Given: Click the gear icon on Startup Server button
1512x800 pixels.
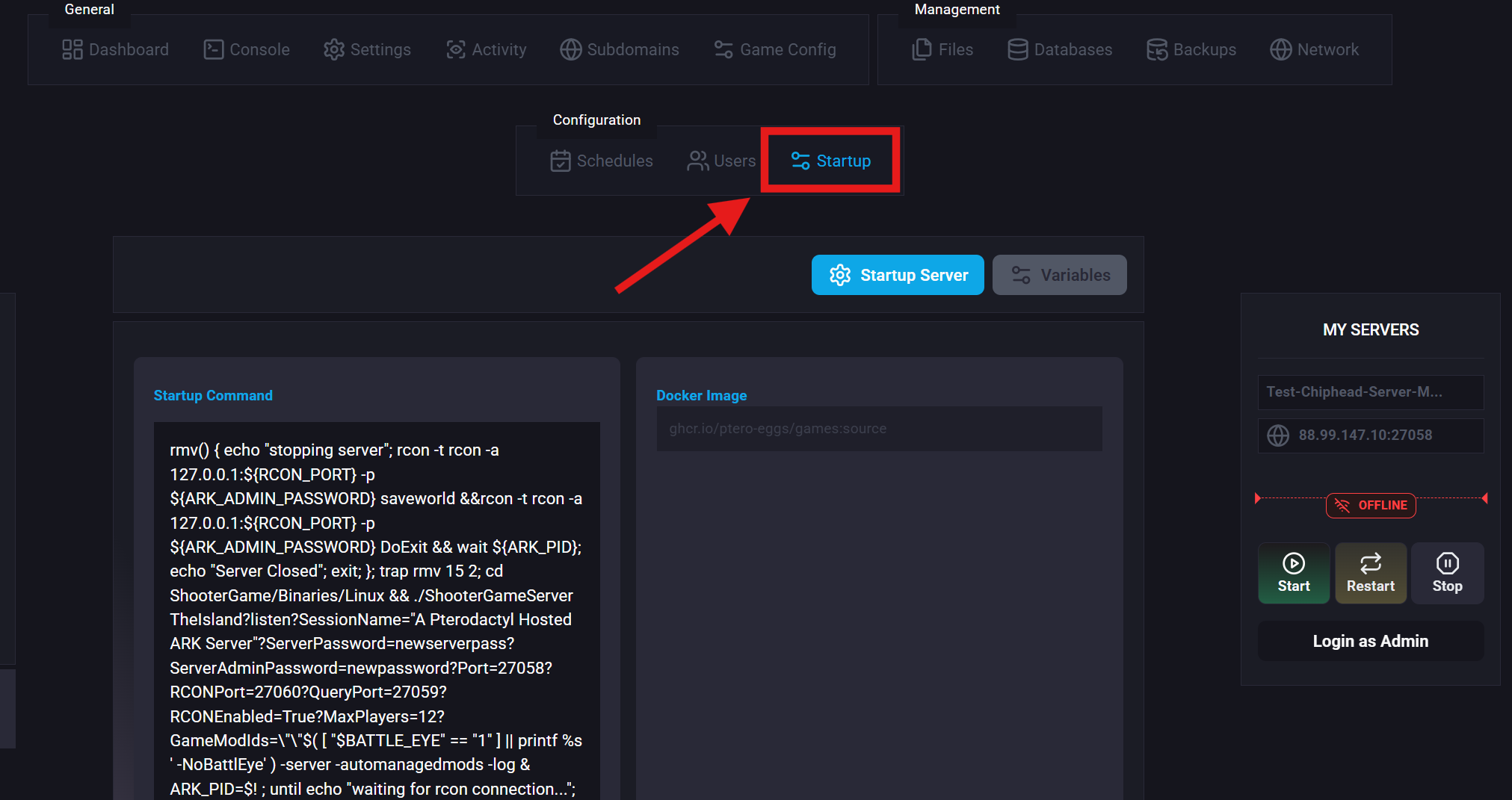Looking at the screenshot, I should [840, 275].
